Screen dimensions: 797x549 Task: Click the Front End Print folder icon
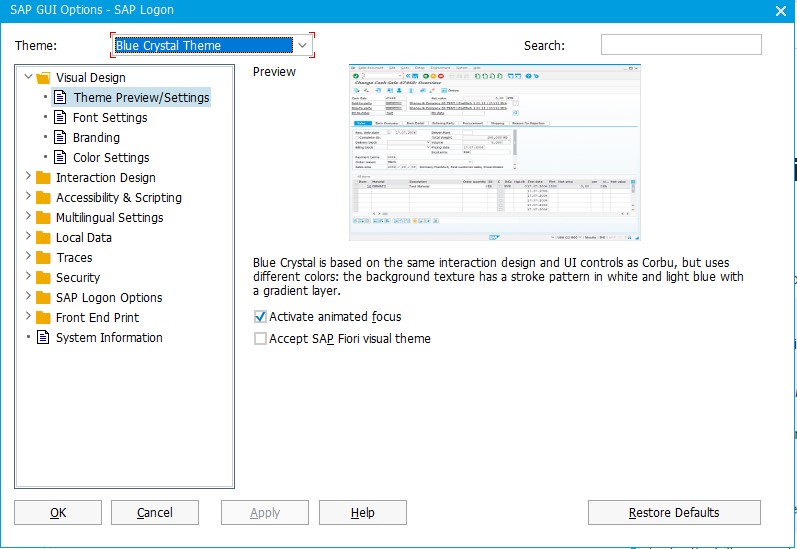[43, 318]
